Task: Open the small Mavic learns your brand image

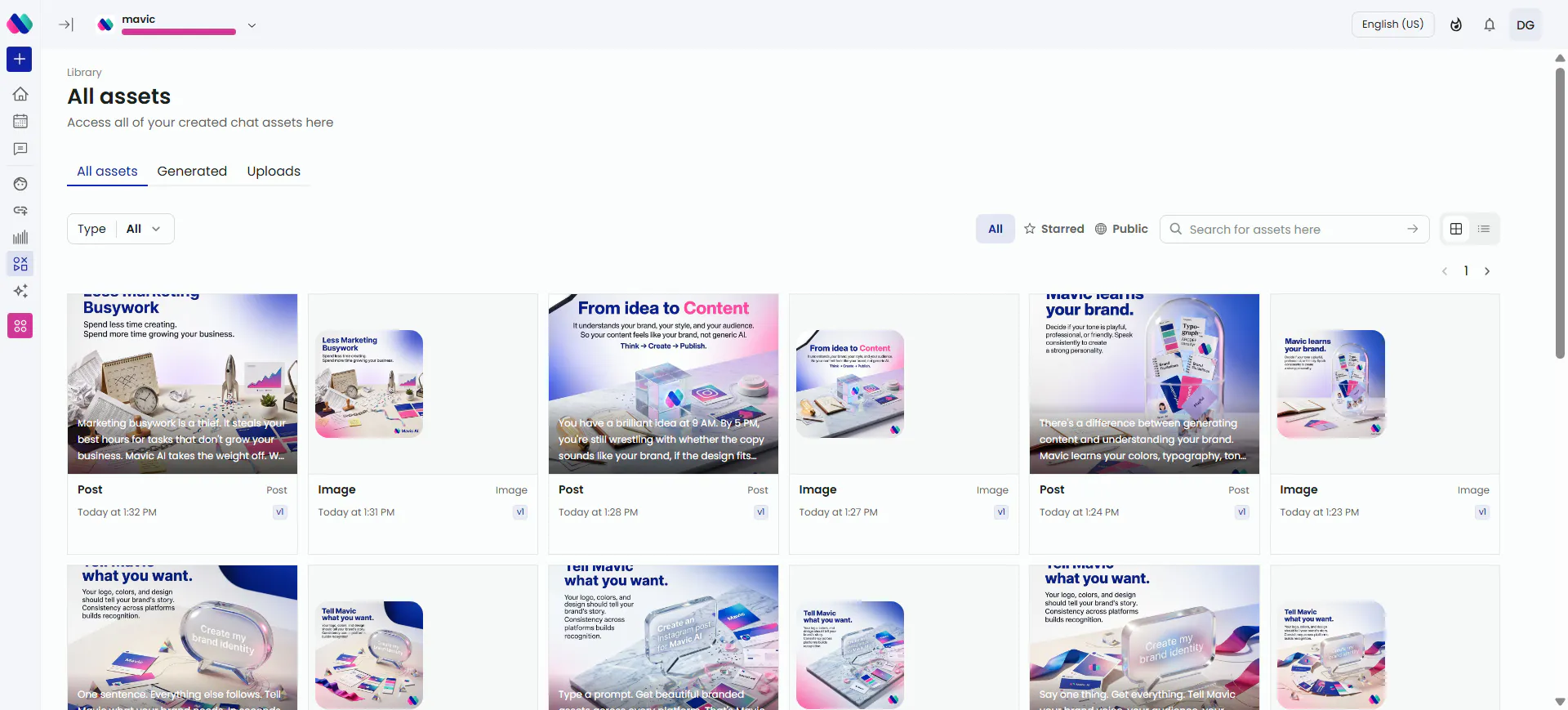Action: 1331,384
